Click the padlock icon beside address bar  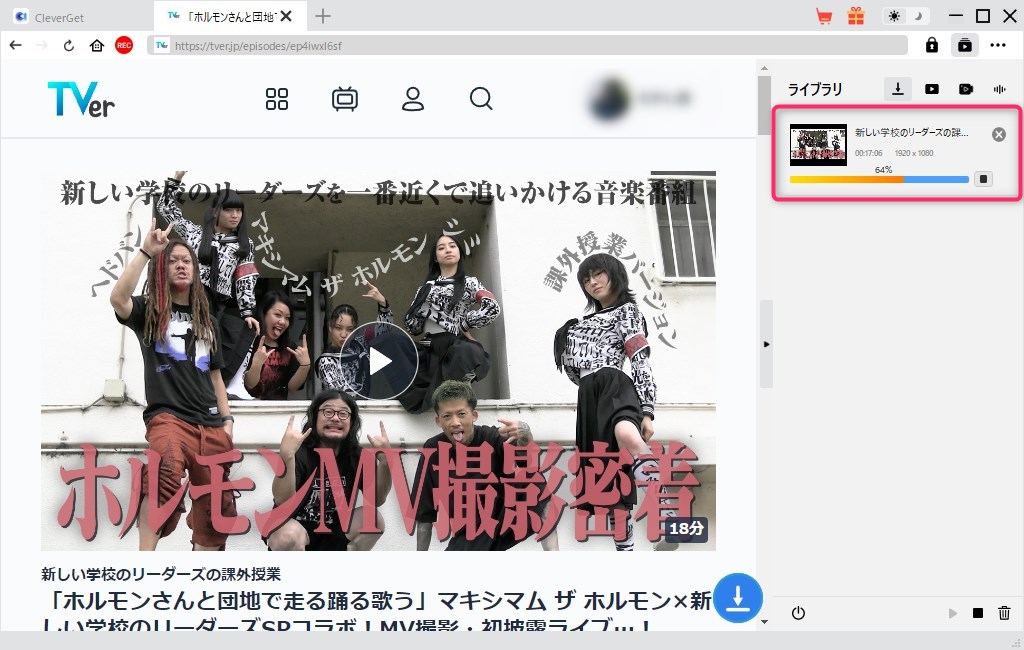(932, 45)
